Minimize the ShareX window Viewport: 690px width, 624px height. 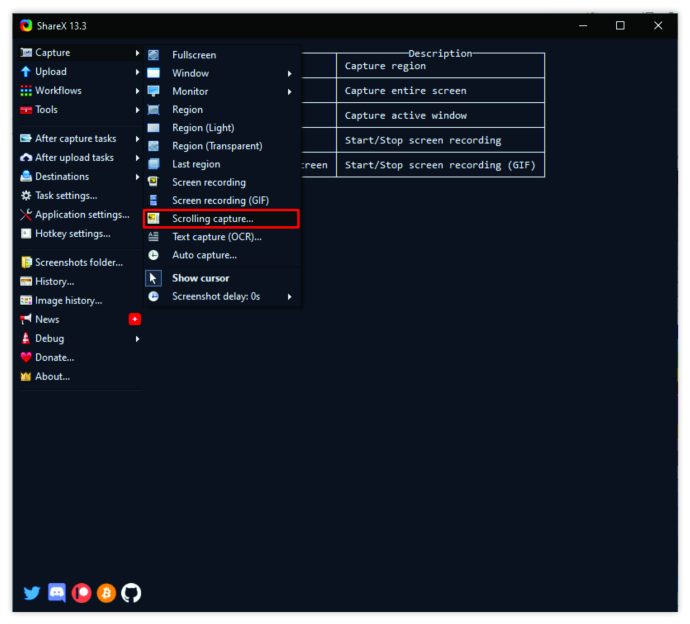point(583,26)
